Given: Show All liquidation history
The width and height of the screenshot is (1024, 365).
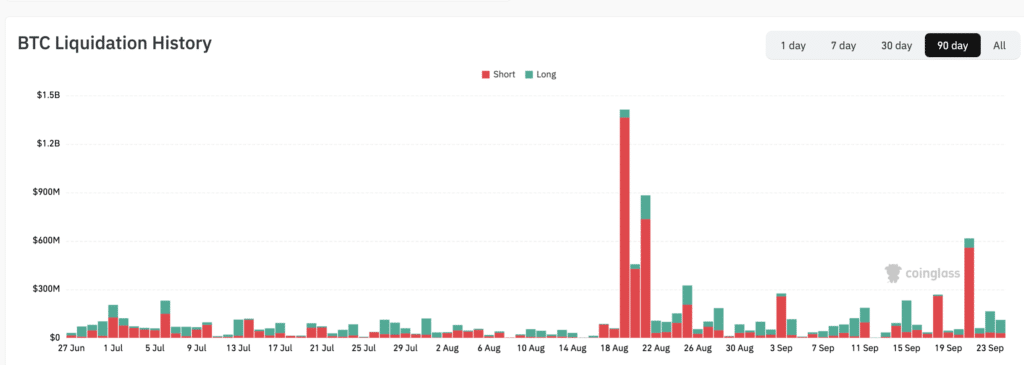Looking at the screenshot, I should [999, 46].
